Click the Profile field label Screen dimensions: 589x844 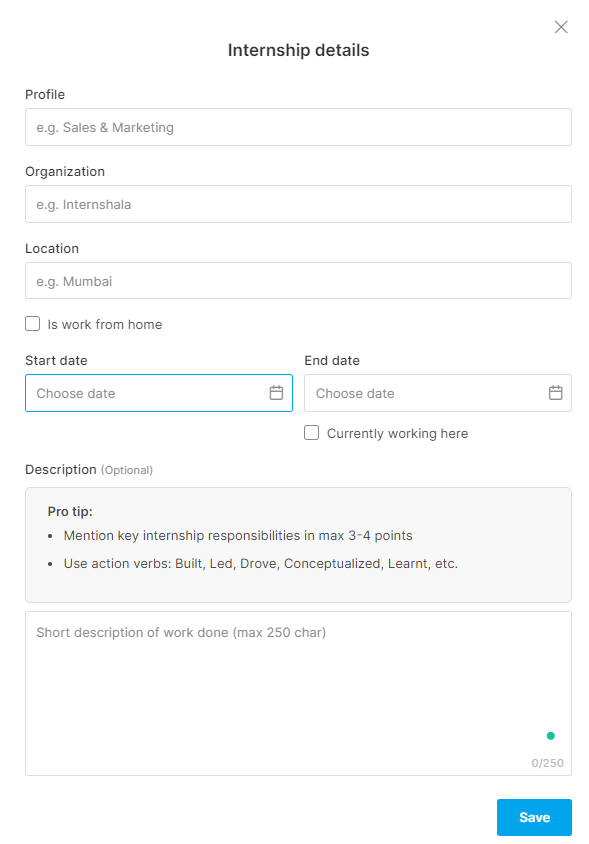point(45,94)
